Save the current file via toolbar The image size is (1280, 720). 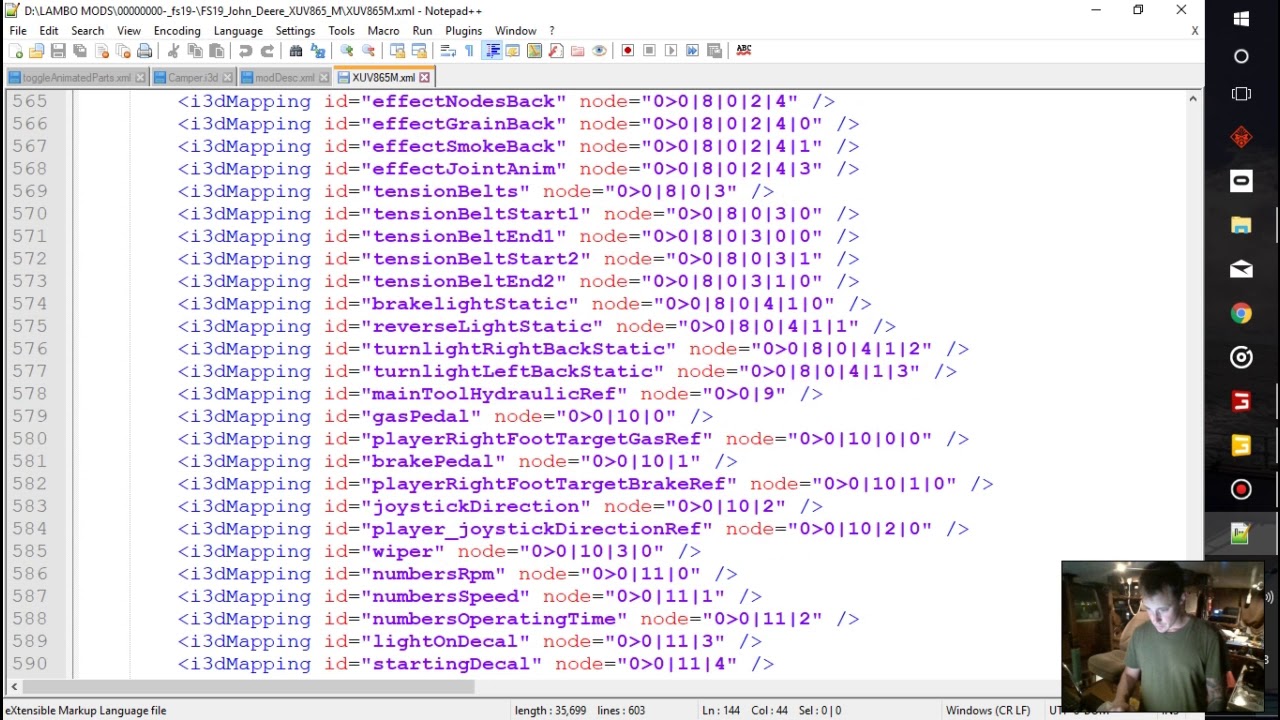pyautogui.click(x=58, y=50)
